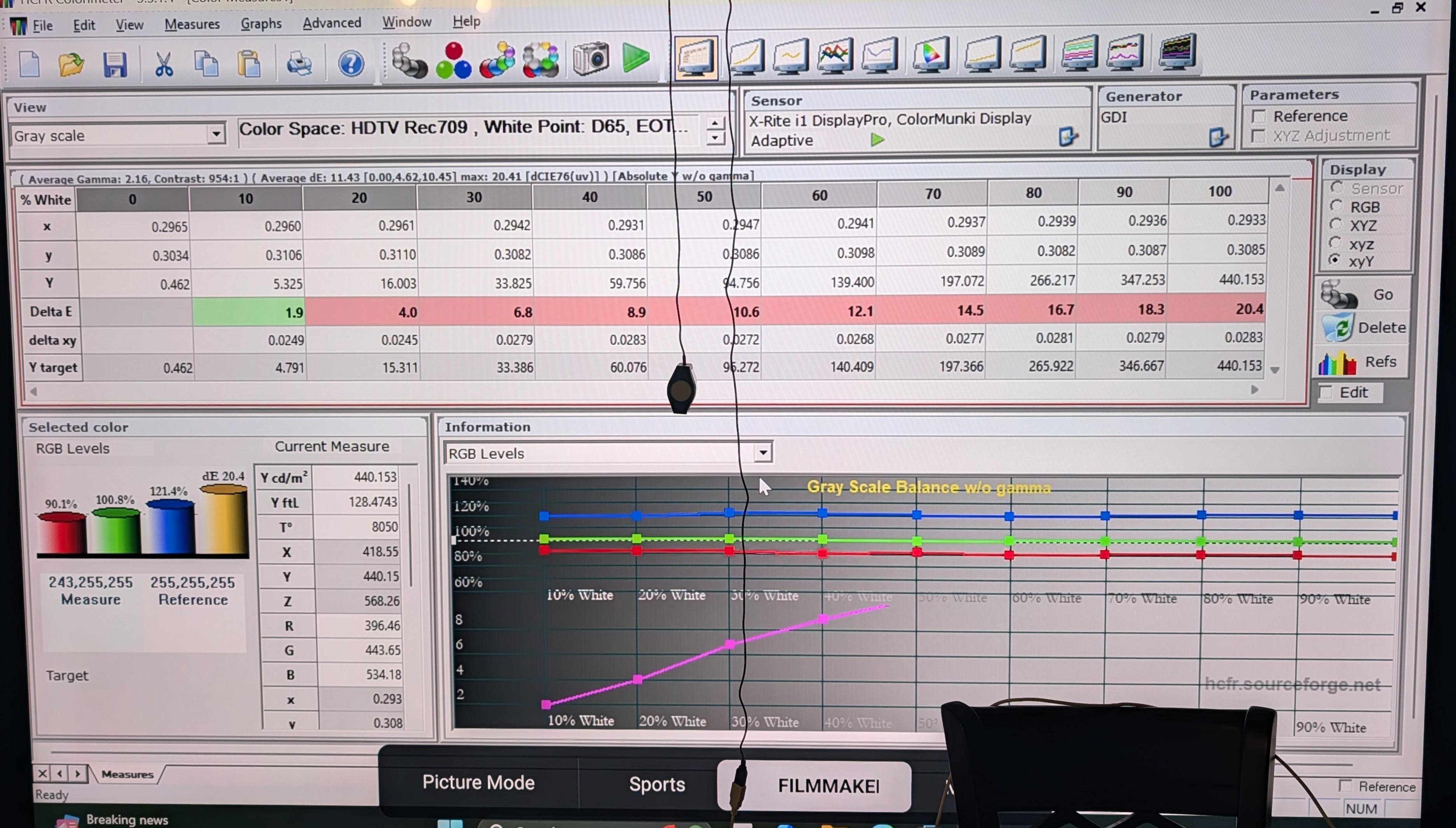Click the tab strip next arrow

pos(77,774)
